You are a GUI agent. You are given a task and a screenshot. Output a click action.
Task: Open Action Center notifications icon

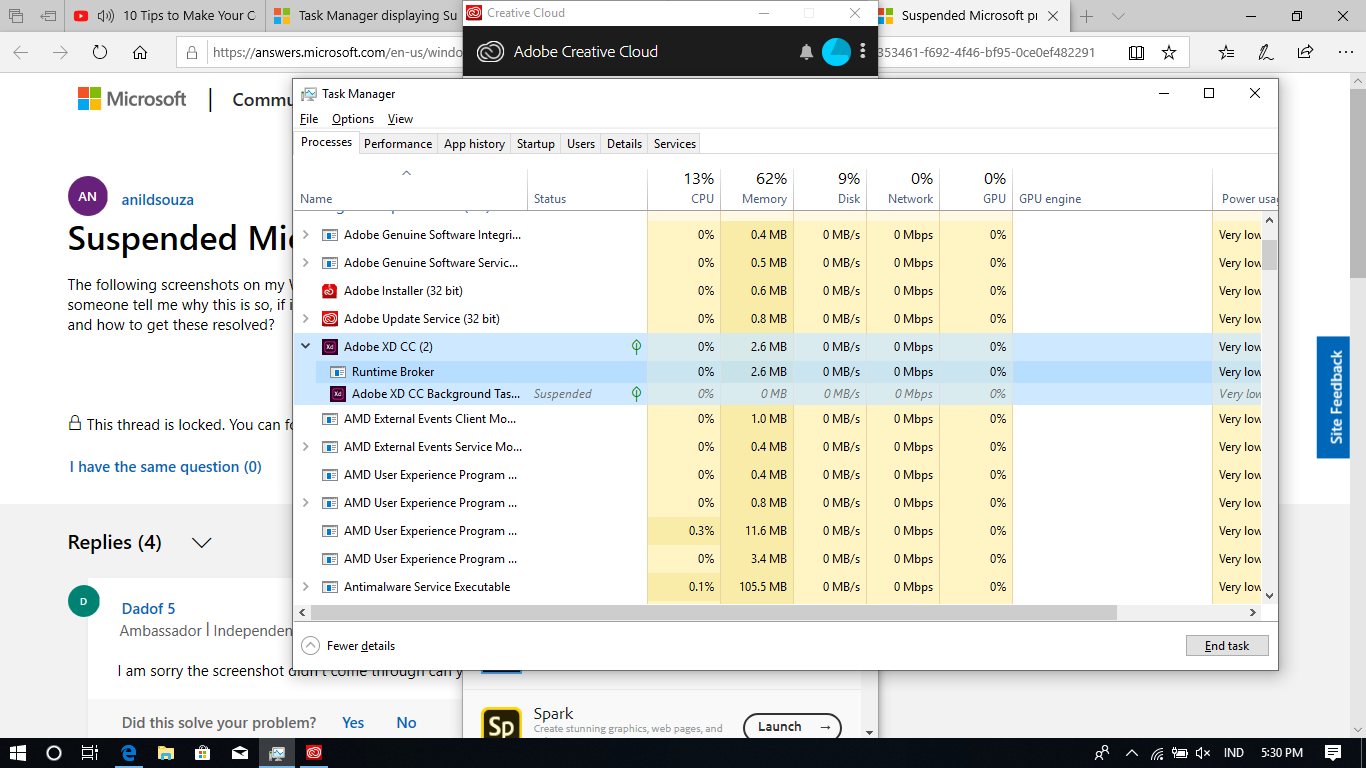pos(1333,753)
